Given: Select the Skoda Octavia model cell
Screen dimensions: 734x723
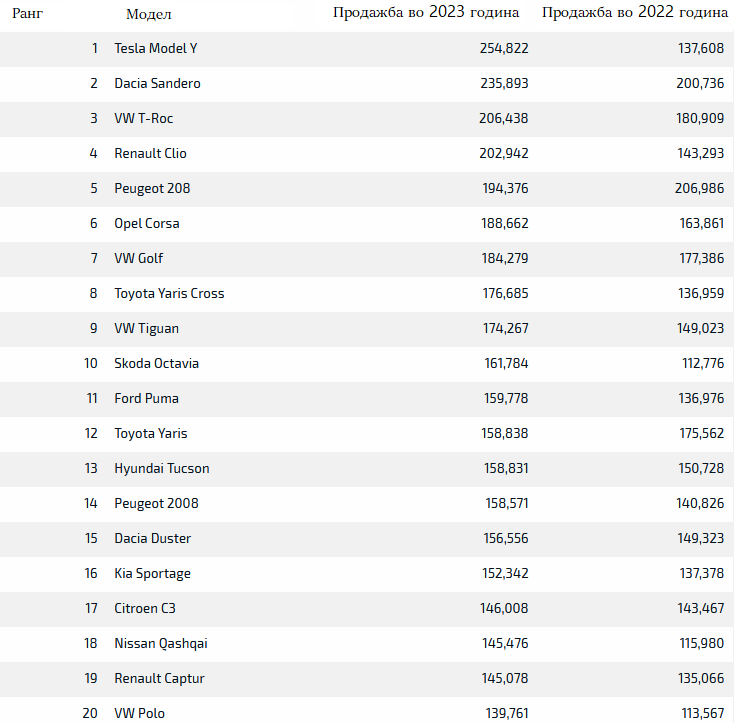Looking at the screenshot, I should (x=156, y=364).
